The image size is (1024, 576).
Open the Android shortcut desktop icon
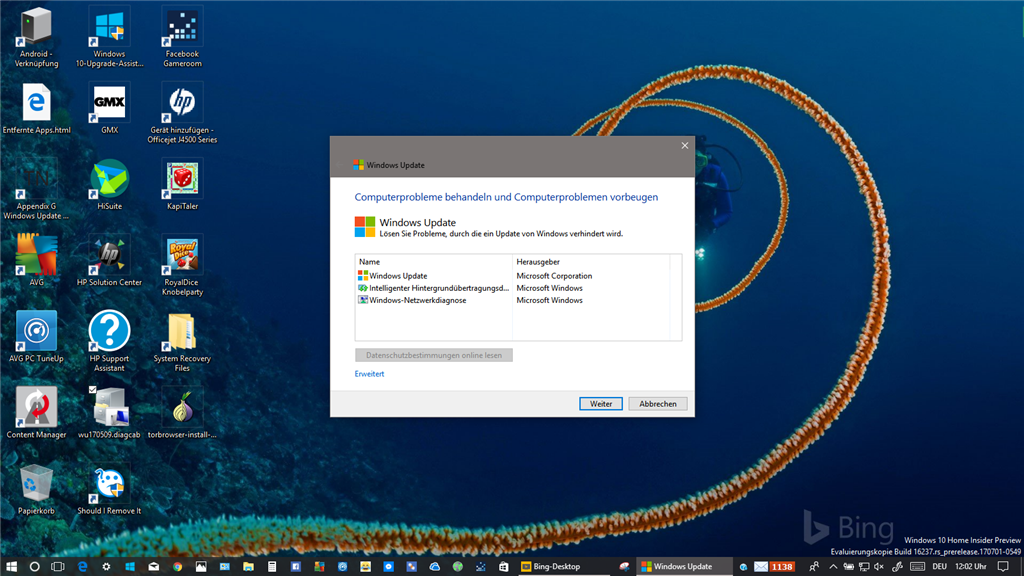point(36,37)
